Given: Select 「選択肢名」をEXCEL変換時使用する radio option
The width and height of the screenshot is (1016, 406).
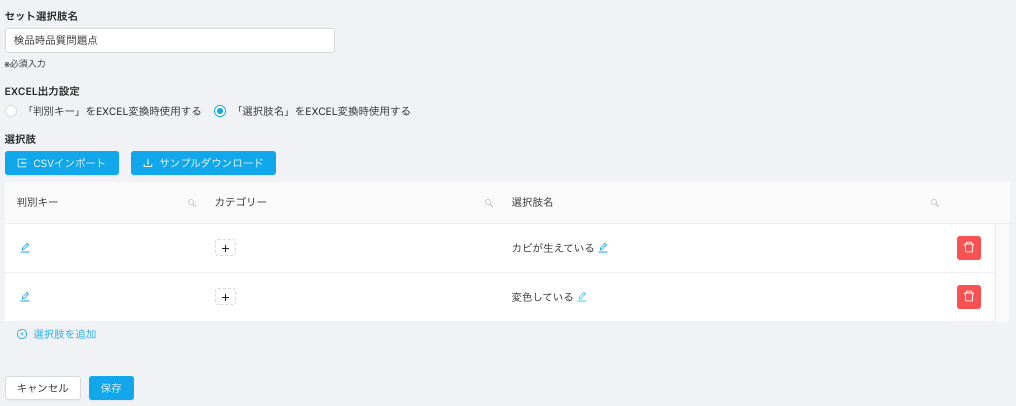Looking at the screenshot, I should click(220, 111).
